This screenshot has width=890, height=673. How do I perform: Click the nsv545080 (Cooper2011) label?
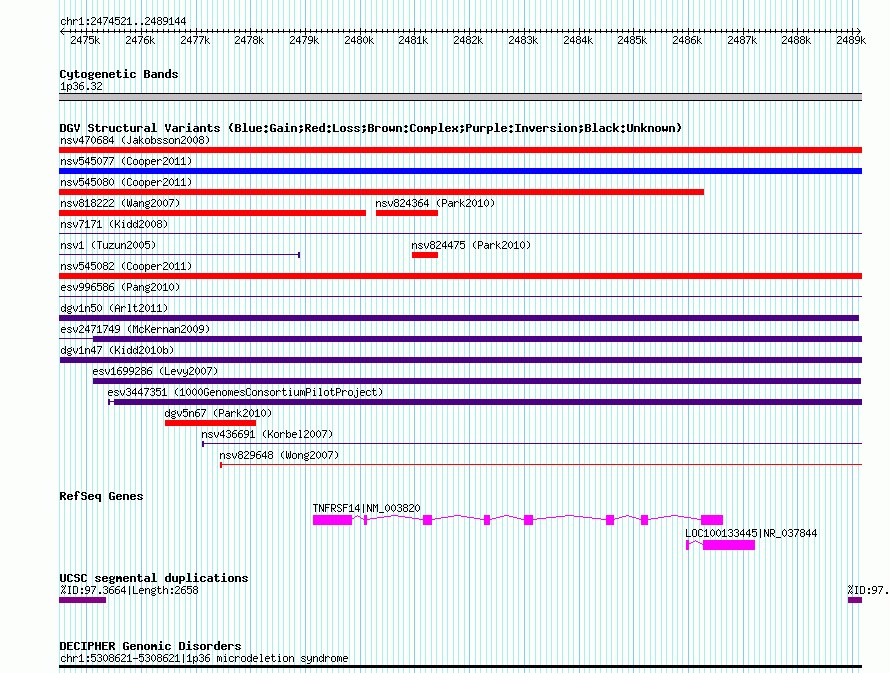(126, 182)
